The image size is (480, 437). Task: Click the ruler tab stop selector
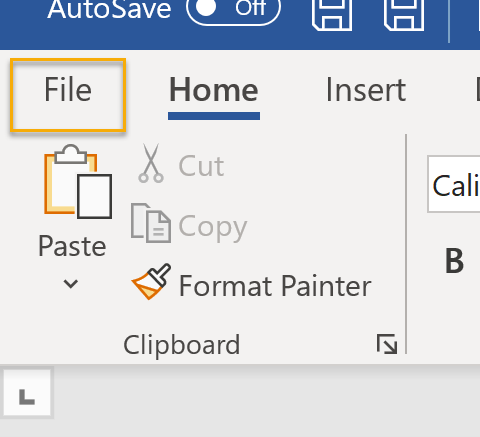pos(27,392)
